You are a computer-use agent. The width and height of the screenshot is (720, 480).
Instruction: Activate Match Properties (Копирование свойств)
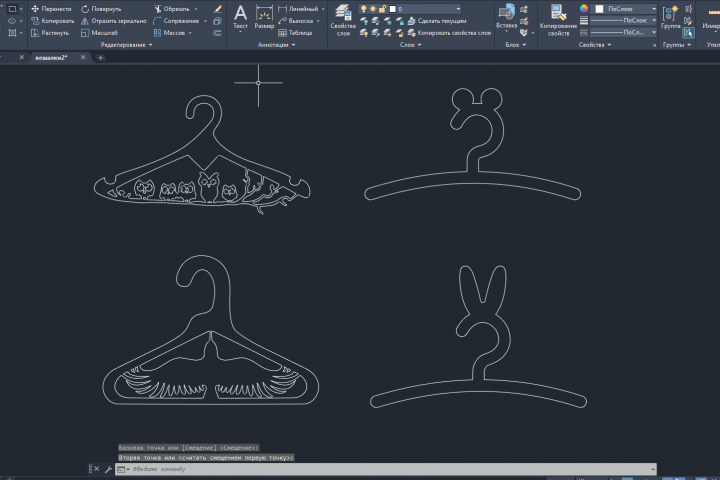(558, 20)
